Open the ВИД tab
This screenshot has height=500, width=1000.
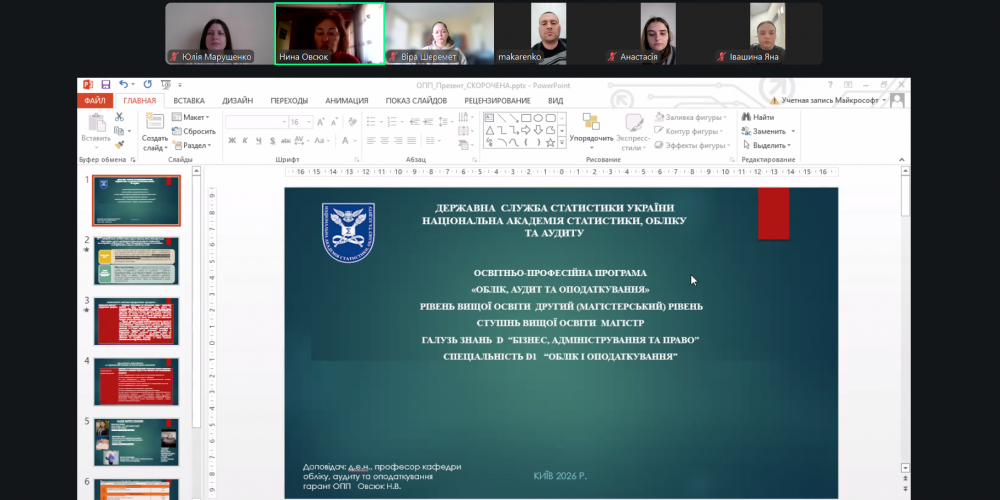555,101
